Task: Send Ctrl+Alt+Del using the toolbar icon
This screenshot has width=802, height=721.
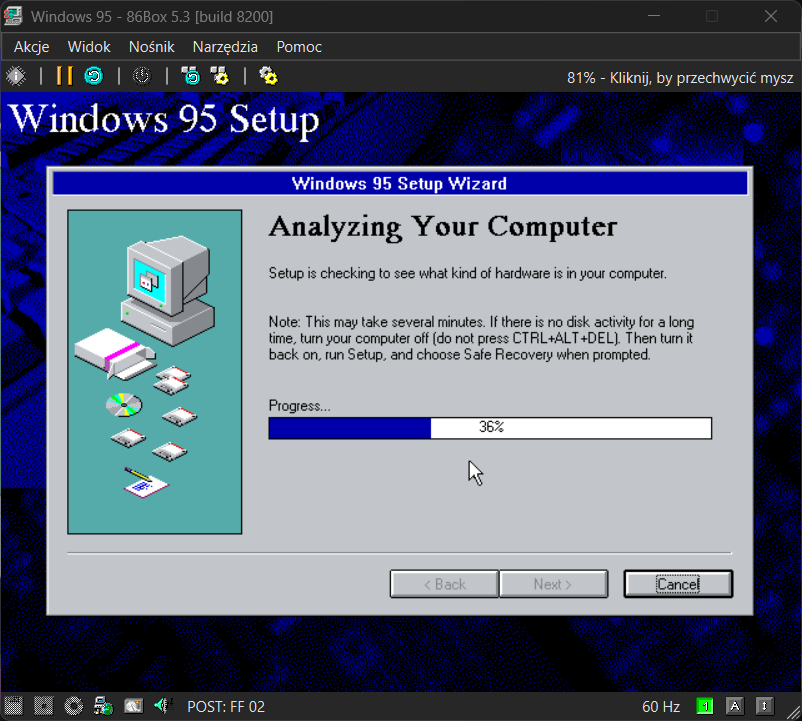Action: click(x=190, y=76)
